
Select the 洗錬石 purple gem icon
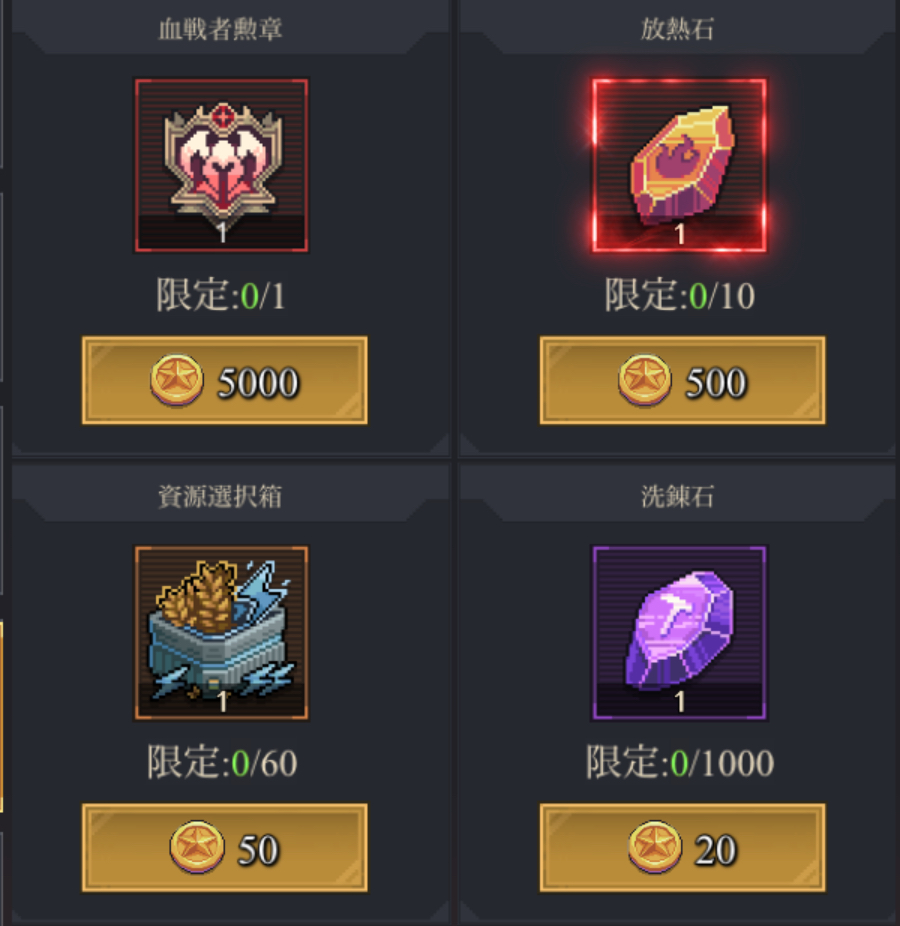tap(679, 633)
